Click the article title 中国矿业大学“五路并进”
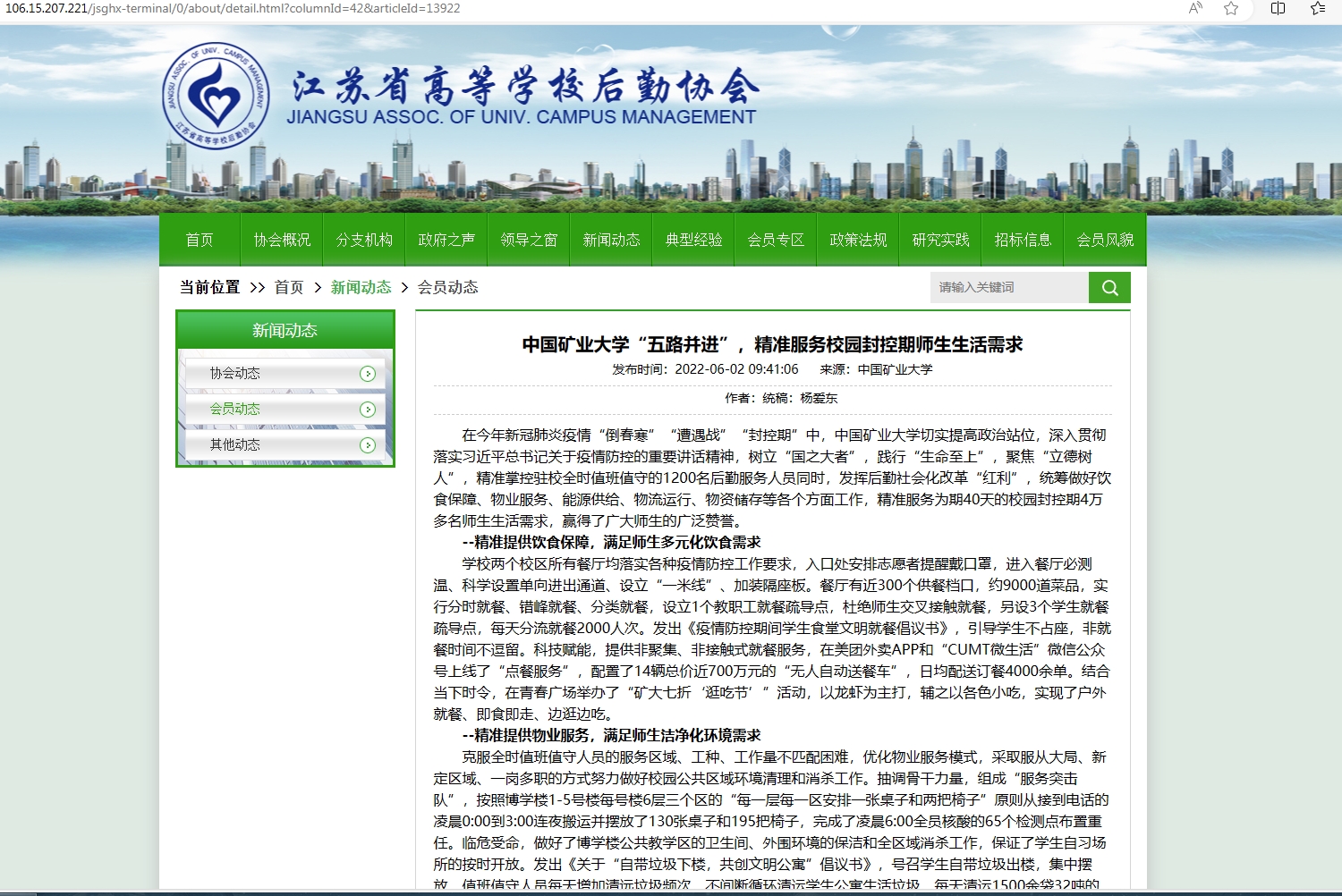 pos(773,344)
